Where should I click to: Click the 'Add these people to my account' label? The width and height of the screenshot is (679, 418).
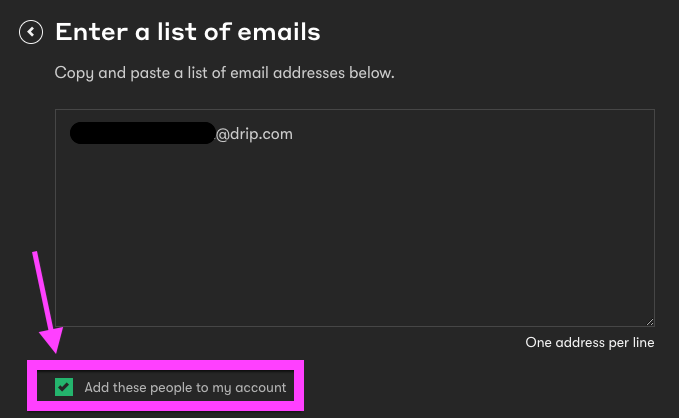[x=185, y=387]
